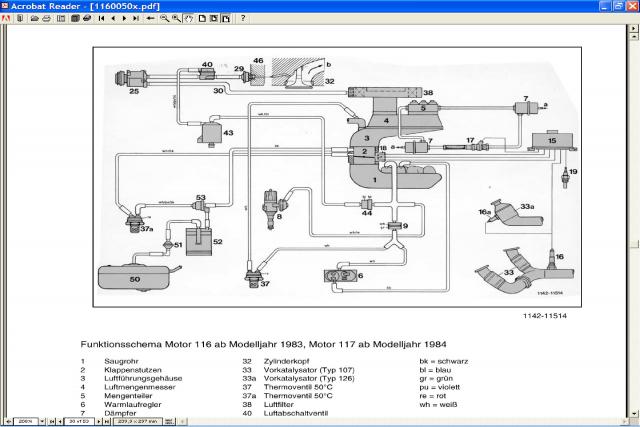640x427 pixels.
Task: Select the Zoom Out magnifier tool
Action: click(176, 18)
